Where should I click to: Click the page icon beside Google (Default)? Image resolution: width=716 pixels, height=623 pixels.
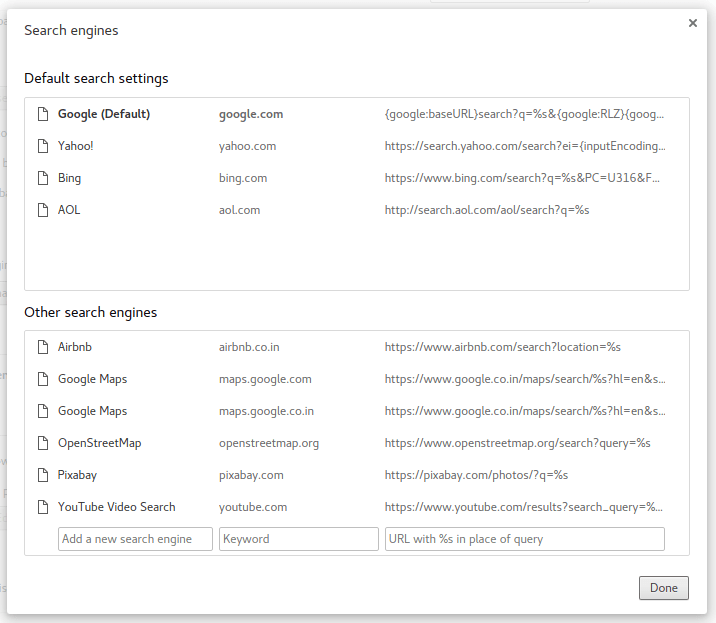[x=42, y=114]
